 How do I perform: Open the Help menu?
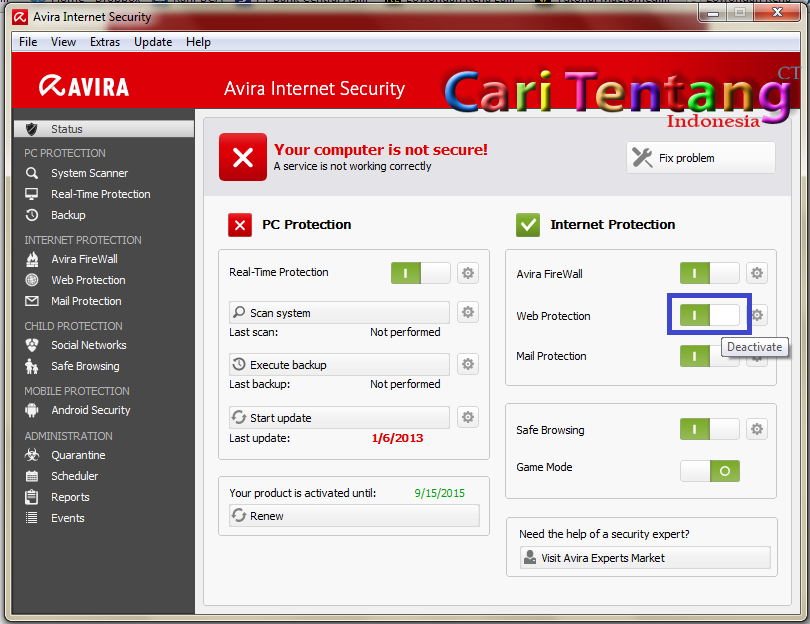(198, 42)
